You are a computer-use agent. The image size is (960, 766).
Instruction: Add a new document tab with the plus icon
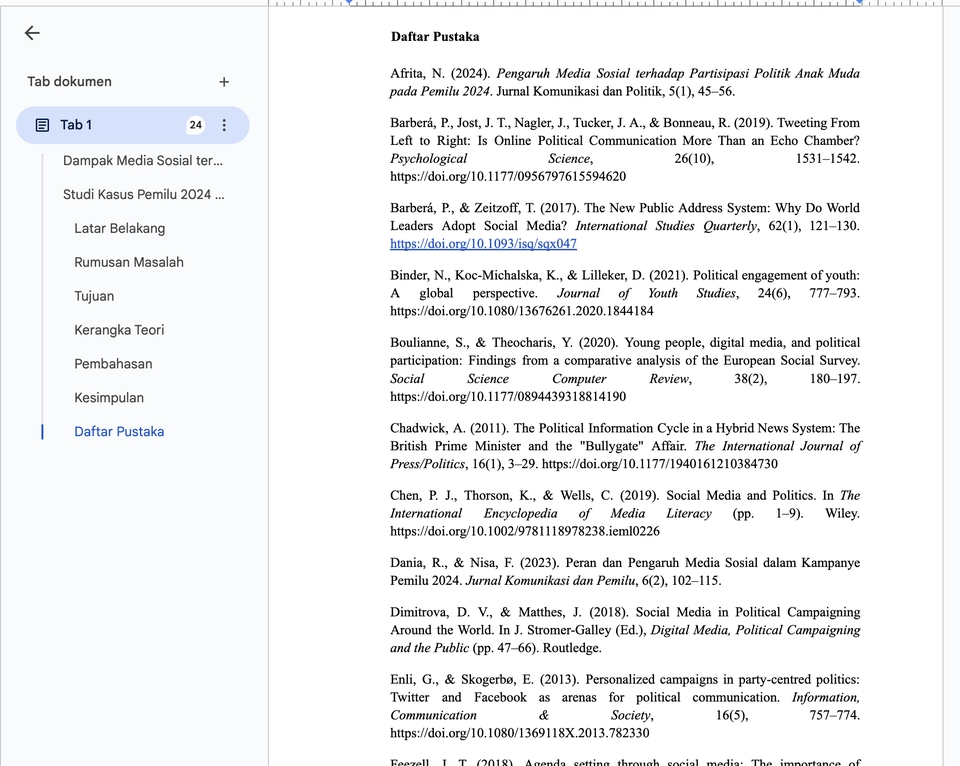click(x=224, y=82)
